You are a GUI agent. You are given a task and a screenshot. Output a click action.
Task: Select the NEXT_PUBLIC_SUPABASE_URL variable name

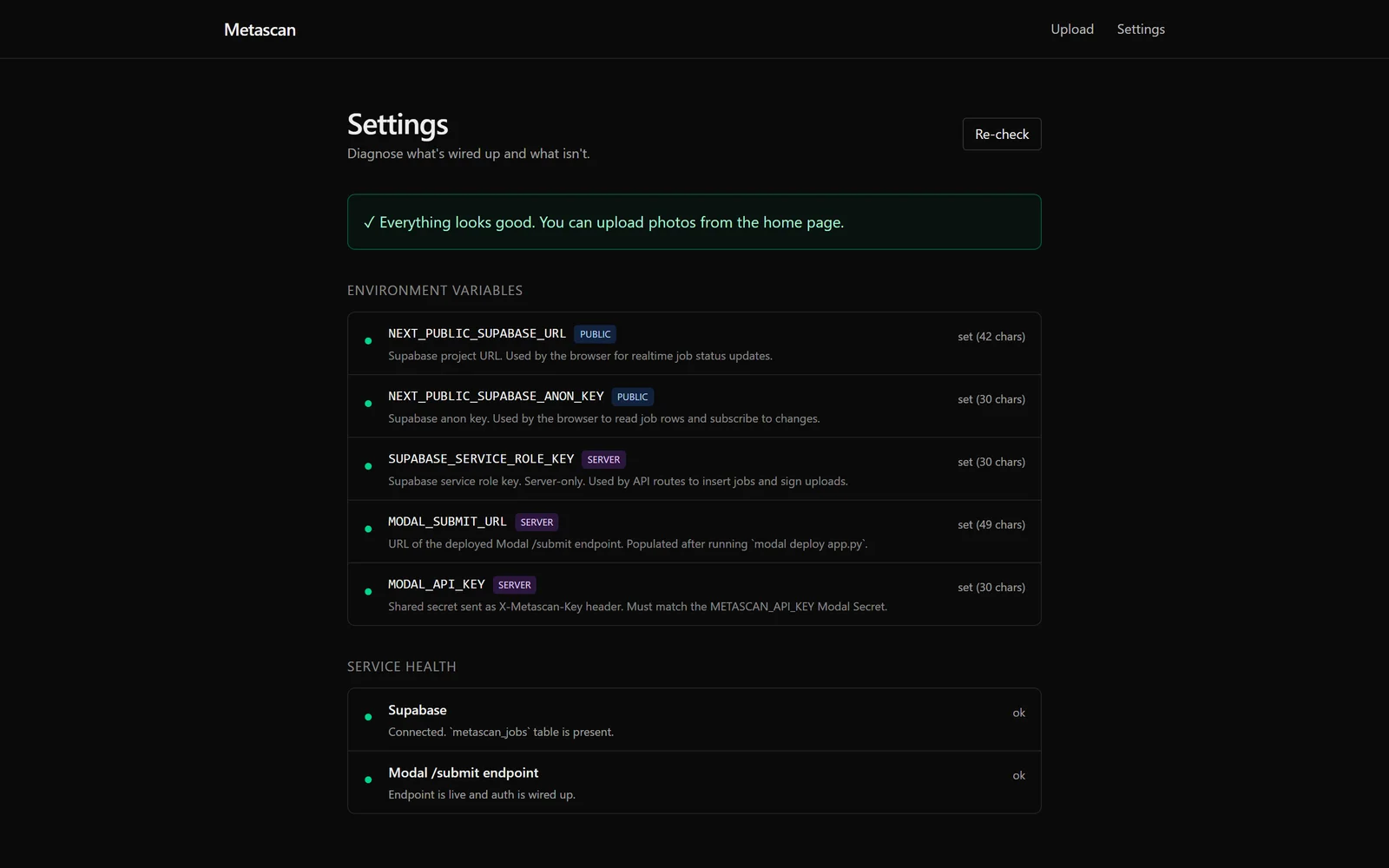pyautogui.click(x=477, y=333)
